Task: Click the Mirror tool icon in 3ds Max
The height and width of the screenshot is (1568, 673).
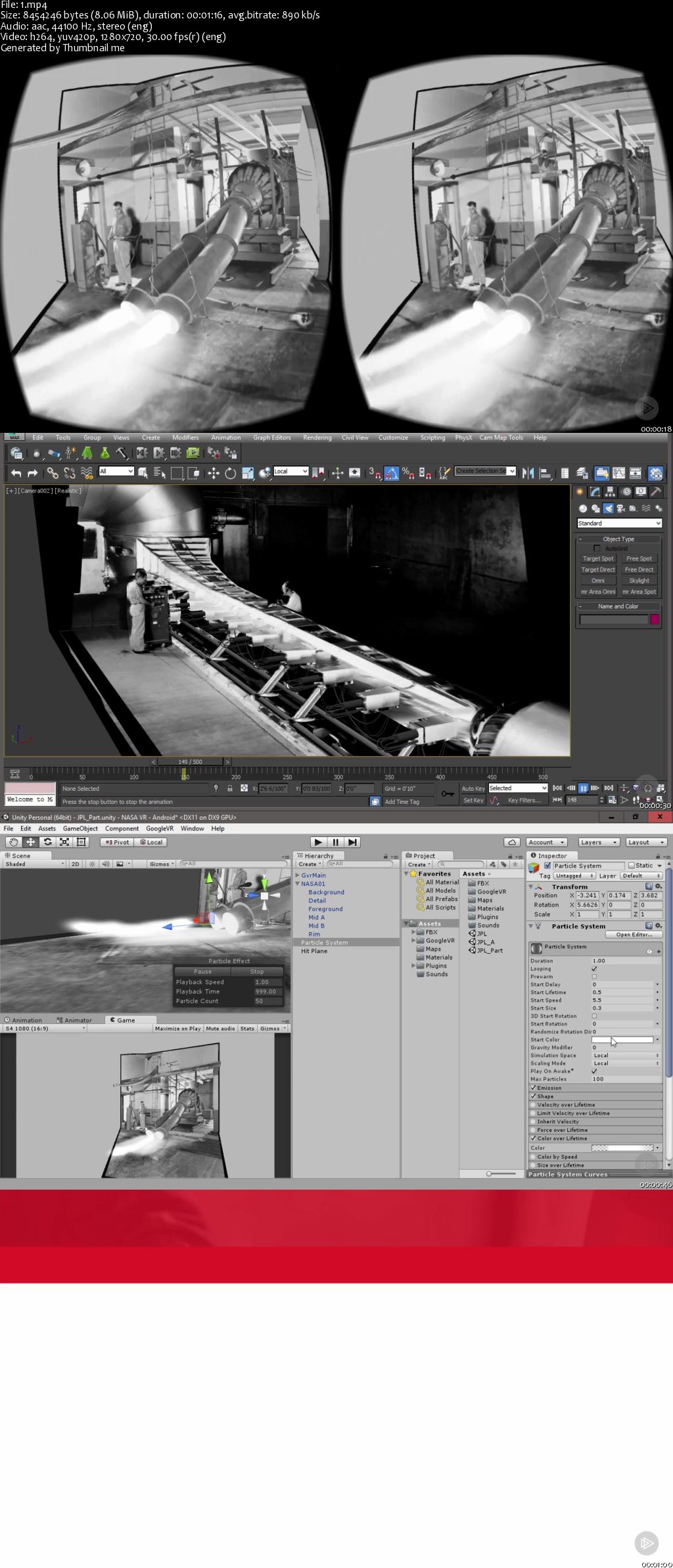Action: (528, 473)
